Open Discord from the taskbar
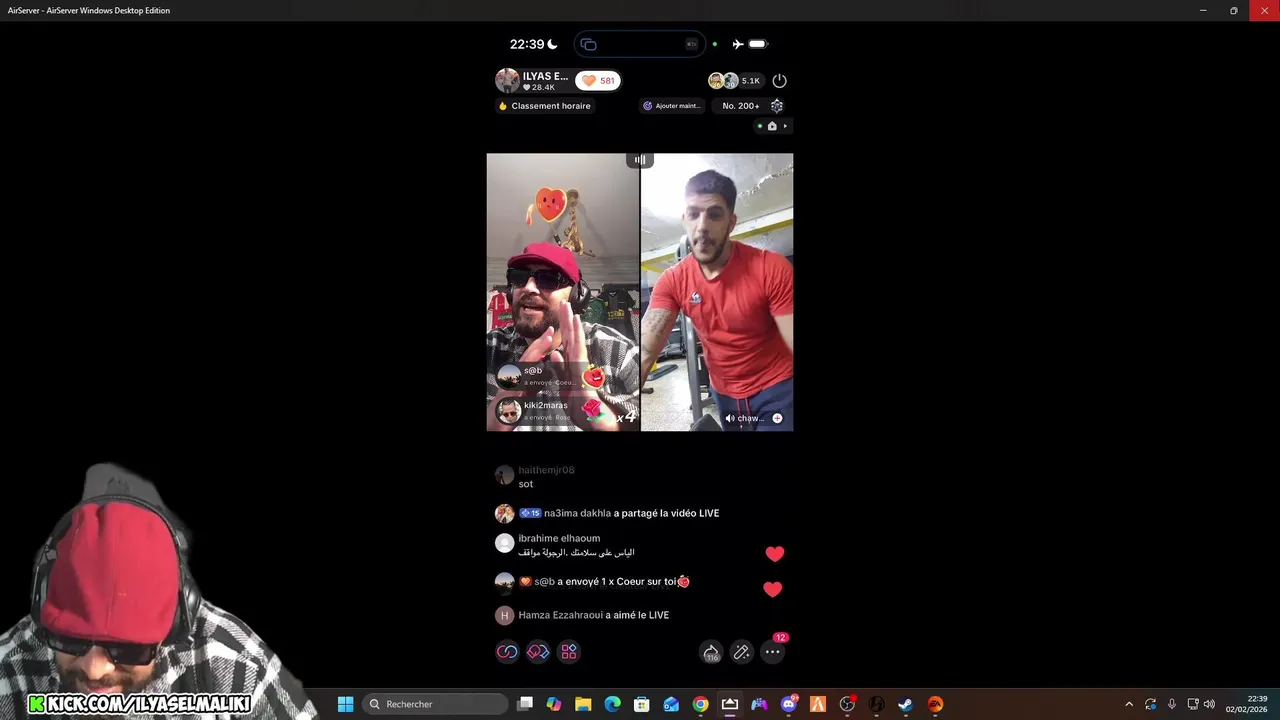Image resolution: width=1280 pixels, height=720 pixels. pos(788,704)
